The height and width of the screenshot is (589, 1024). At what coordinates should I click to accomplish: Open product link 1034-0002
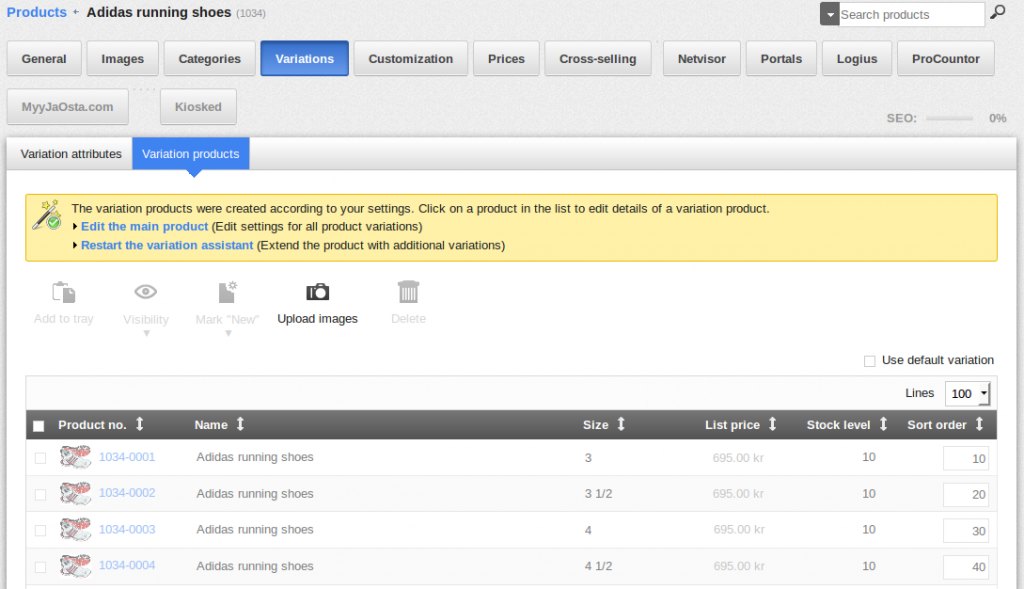pos(127,493)
